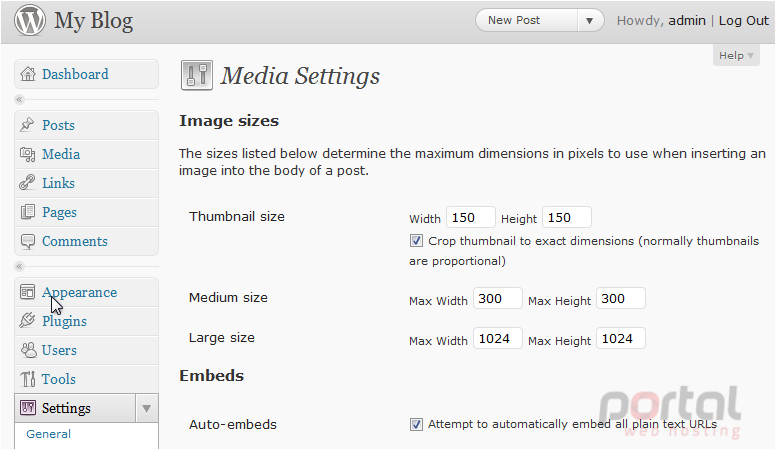Click the Large size Max Height field
The image size is (776, 450).
click(x=621, y=339)
